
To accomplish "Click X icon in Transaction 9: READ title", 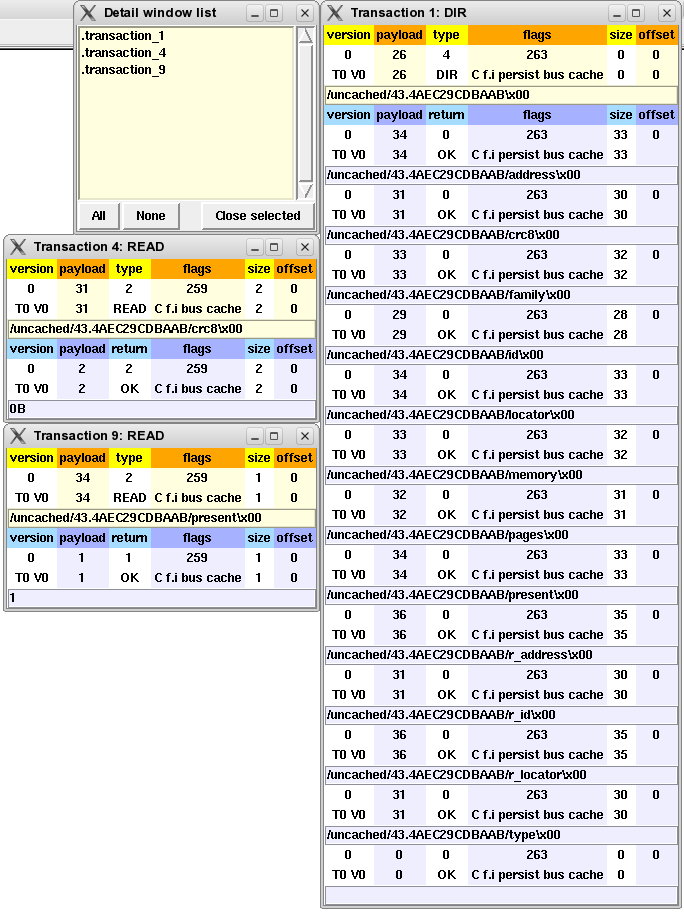I will pyautogui.click(x=18, y=436).
